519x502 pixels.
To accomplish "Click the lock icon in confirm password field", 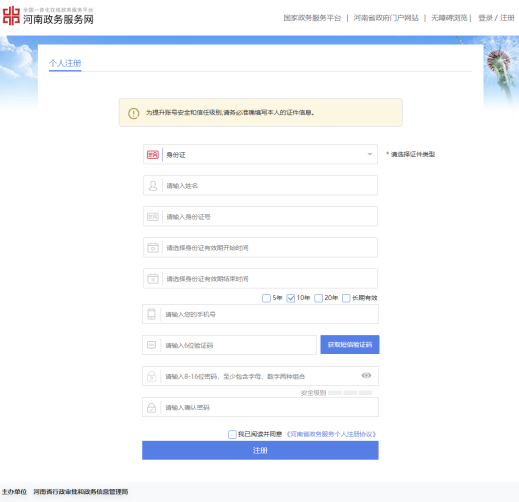I will (151, 407).
